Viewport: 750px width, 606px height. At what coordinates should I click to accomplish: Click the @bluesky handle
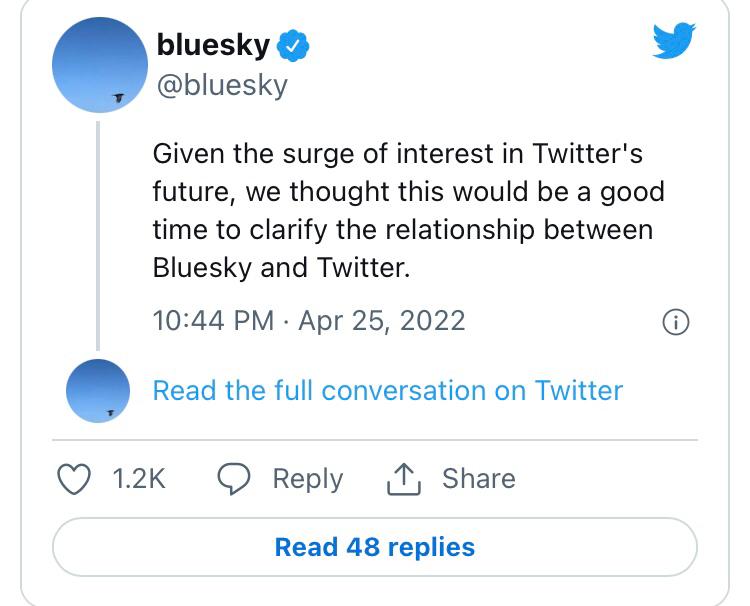222,85
